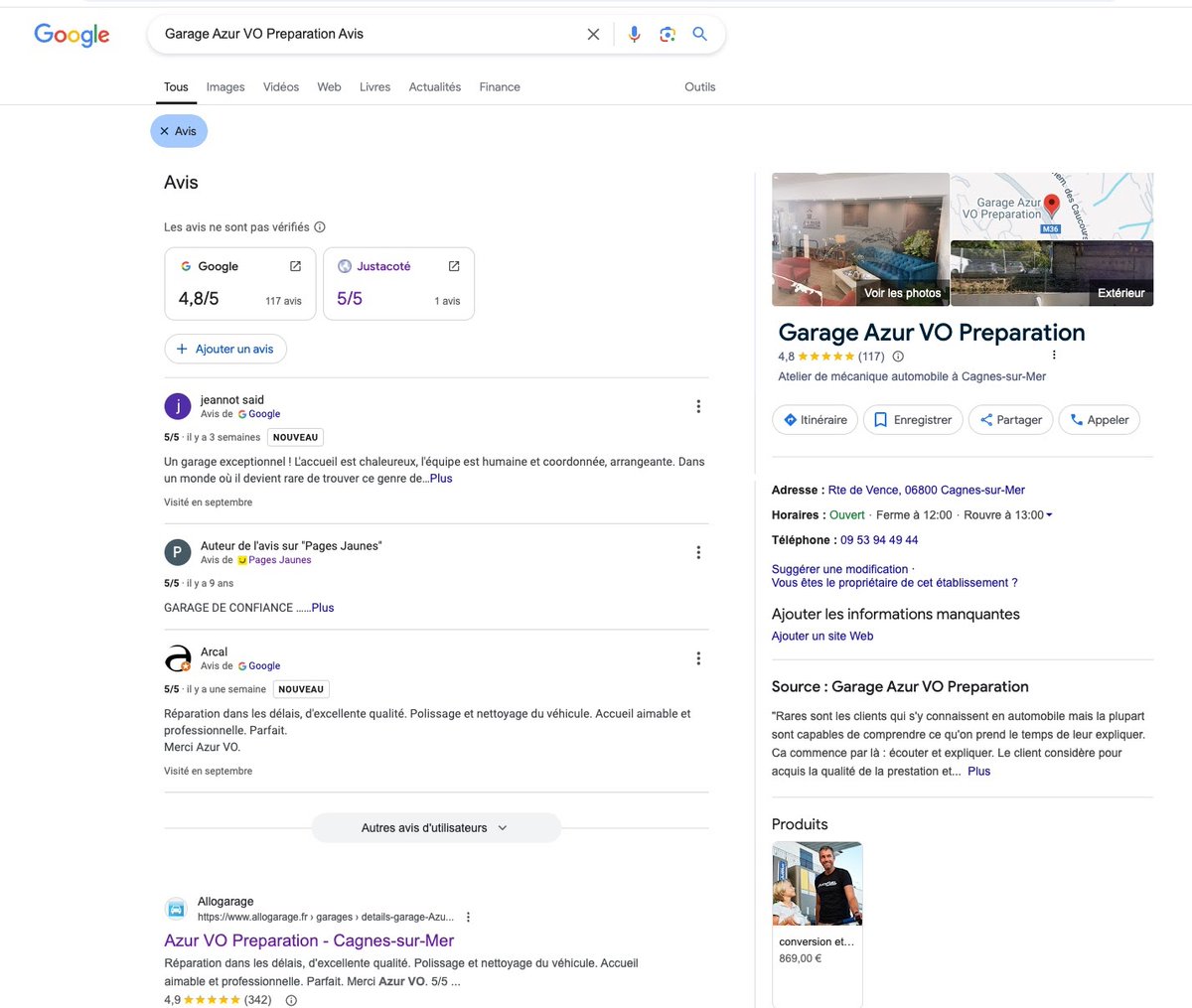
Task: Click Arcal reviewer profile picture
Action: point(177,658)
